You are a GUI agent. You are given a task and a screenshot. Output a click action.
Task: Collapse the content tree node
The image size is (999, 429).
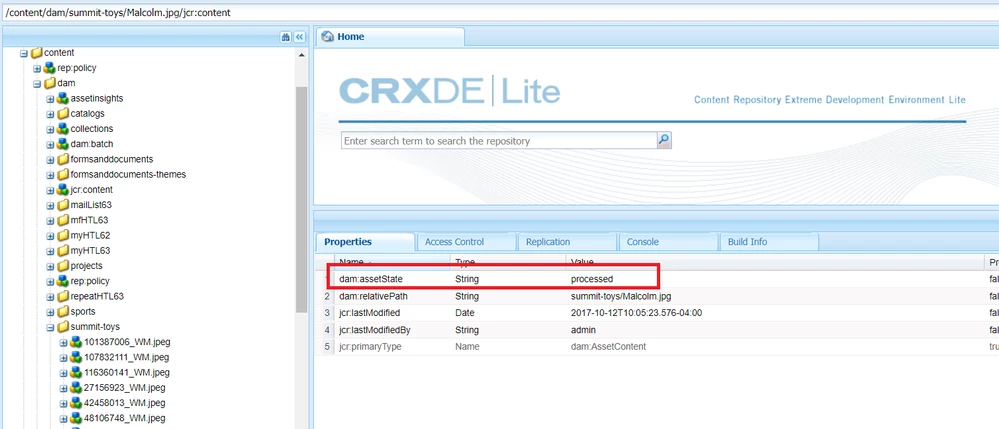pos(24,54)
